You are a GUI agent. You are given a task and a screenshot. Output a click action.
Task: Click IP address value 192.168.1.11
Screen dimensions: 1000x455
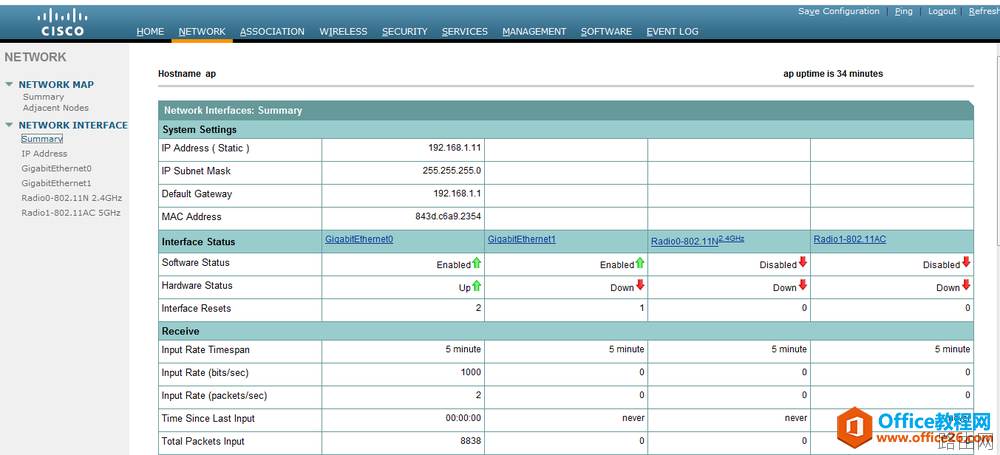(455, 148)
